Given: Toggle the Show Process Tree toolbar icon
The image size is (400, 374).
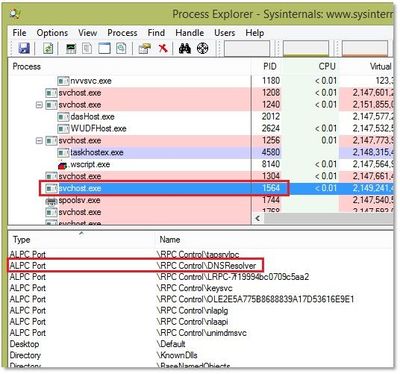Looking at the screenshot, I should 87,49.
